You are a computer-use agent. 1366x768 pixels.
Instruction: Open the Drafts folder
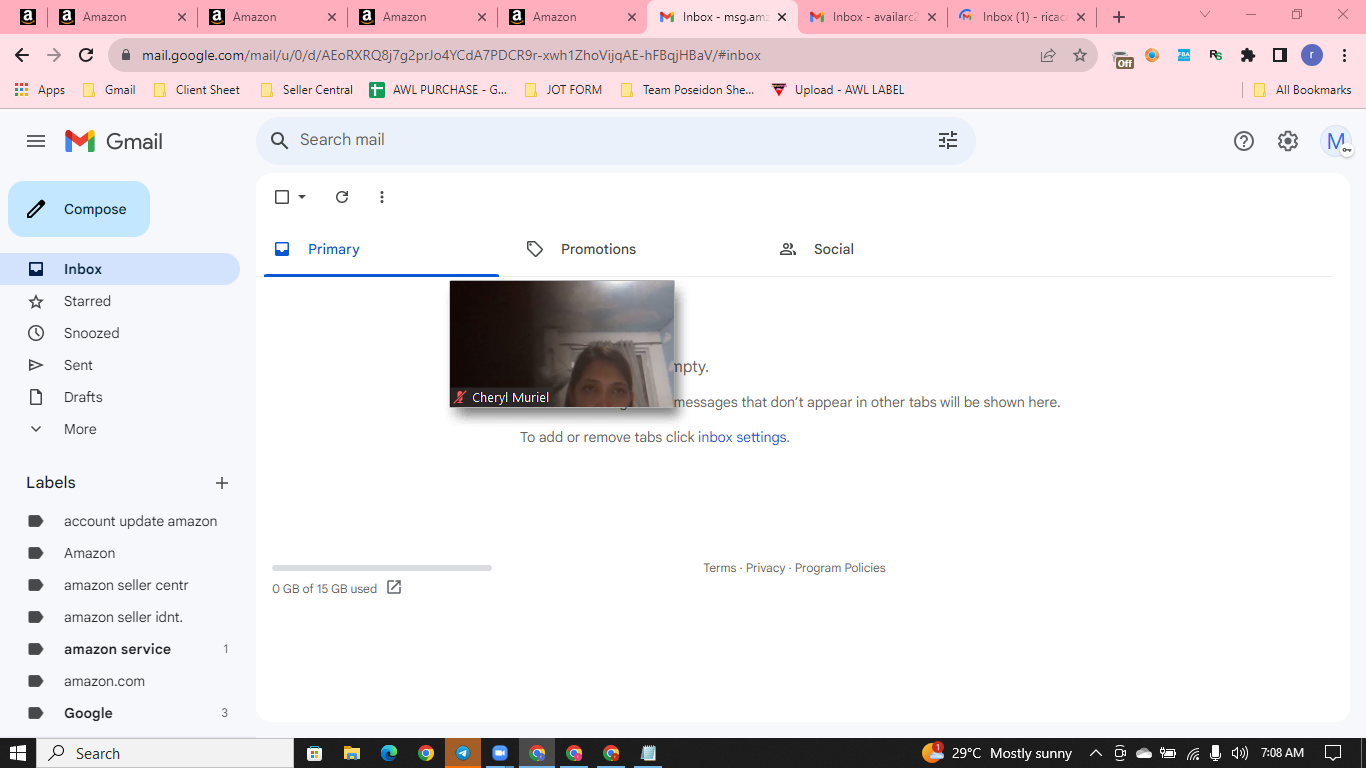pyautogui.click(x=120, y=397)
